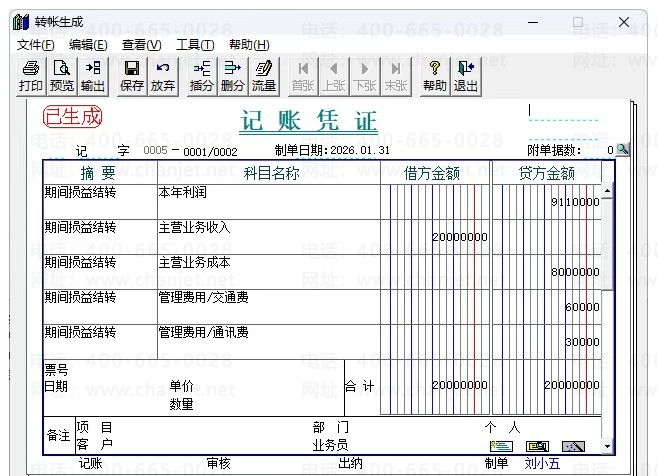Click the scroll up arrow of voucher table
Viewport: 658px width, 476px height.
pos(608,191)
